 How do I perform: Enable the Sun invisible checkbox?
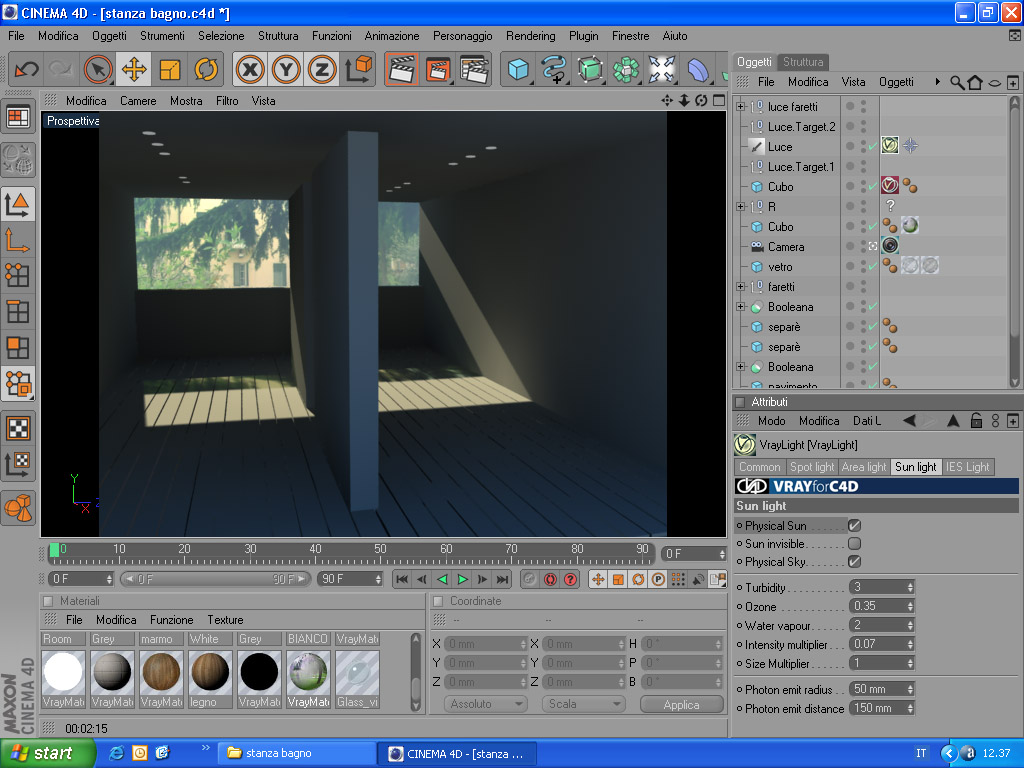point(854,543)
